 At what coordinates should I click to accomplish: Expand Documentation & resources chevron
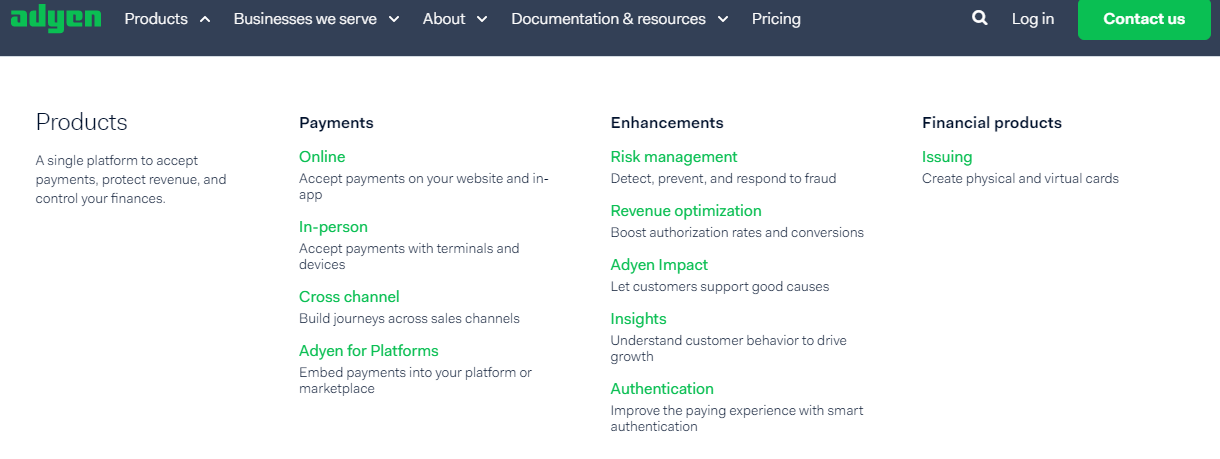(x=723, y=19)
